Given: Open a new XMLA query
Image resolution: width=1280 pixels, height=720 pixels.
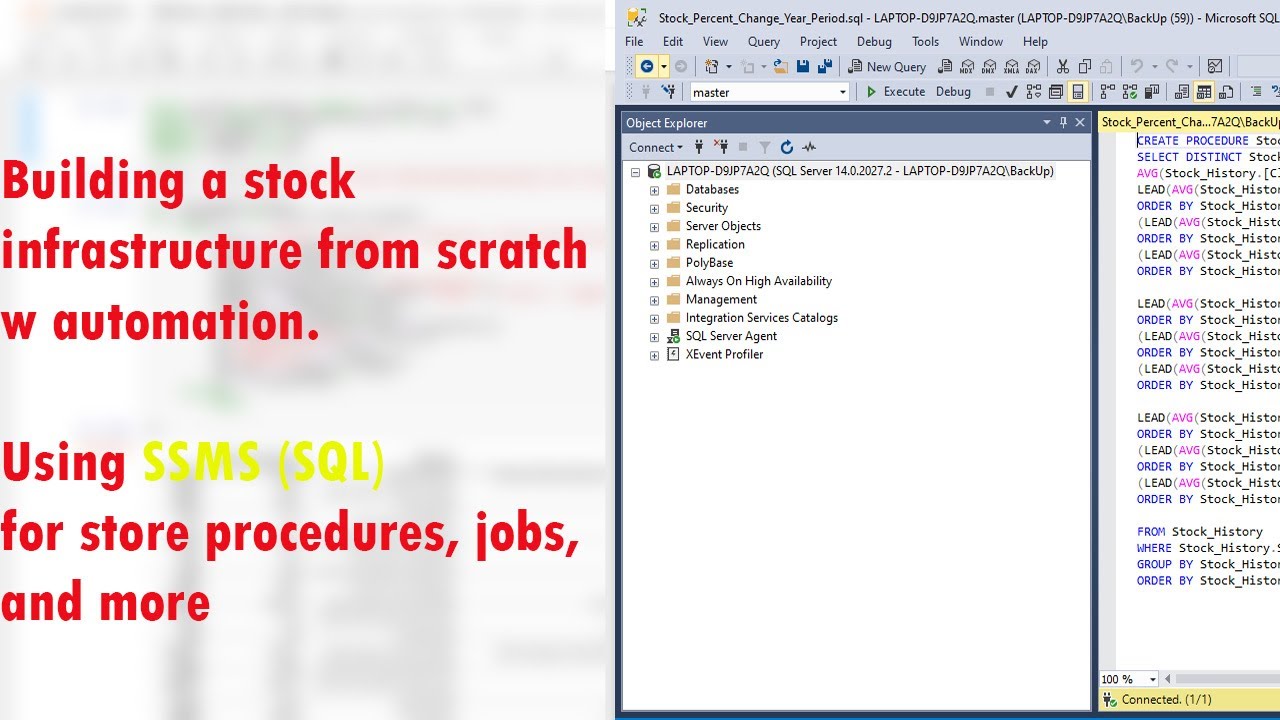Looking at the screenshot, I should coord(1011,67).
